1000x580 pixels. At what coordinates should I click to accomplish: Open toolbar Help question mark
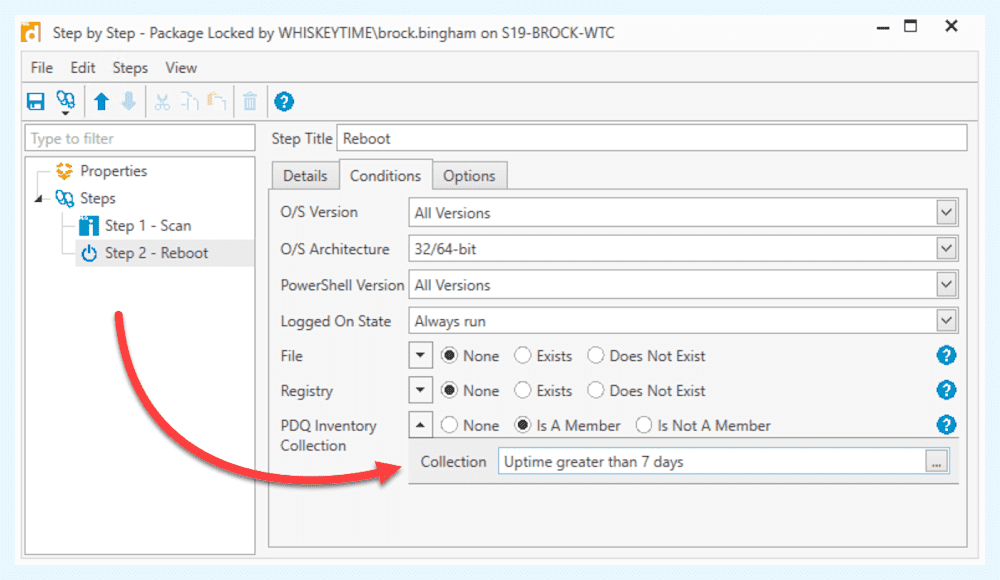pos(284,101)
